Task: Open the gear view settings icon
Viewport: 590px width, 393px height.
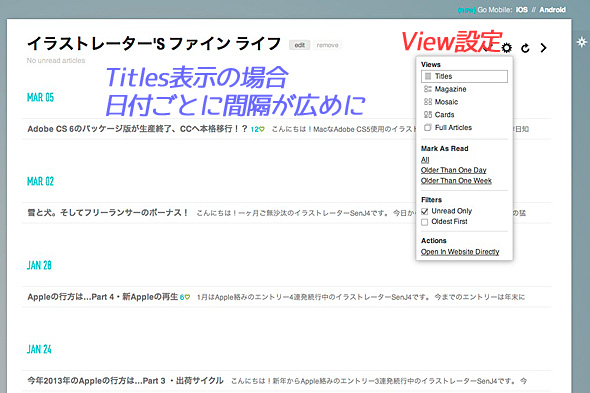Action: 507,48
